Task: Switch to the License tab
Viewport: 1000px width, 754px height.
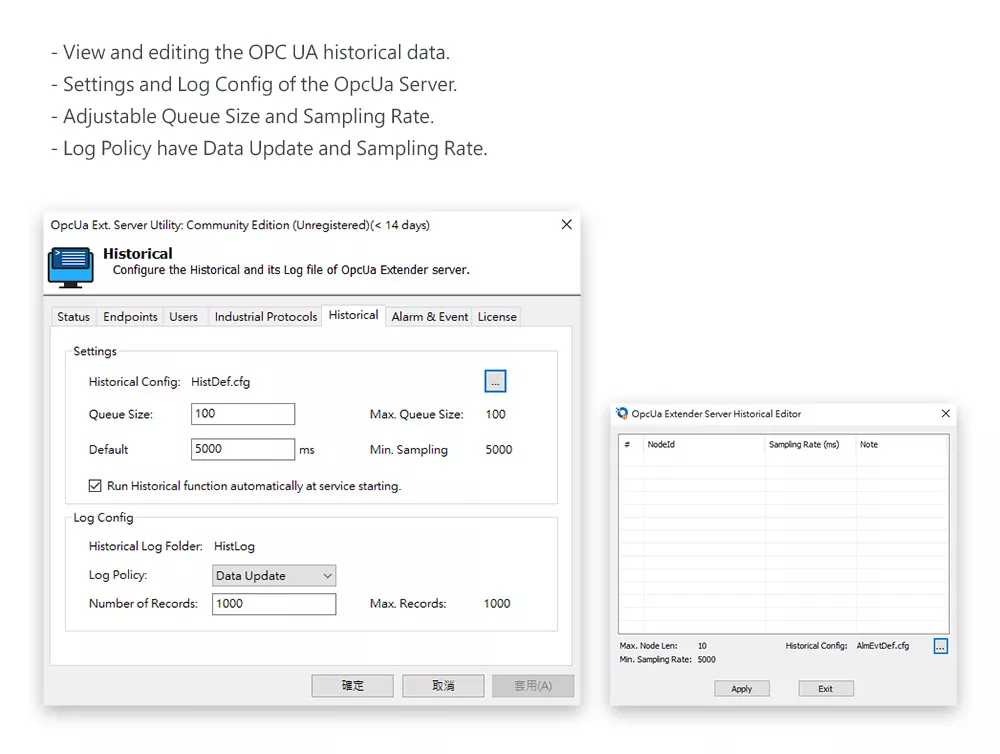Action: pos(497,317)
